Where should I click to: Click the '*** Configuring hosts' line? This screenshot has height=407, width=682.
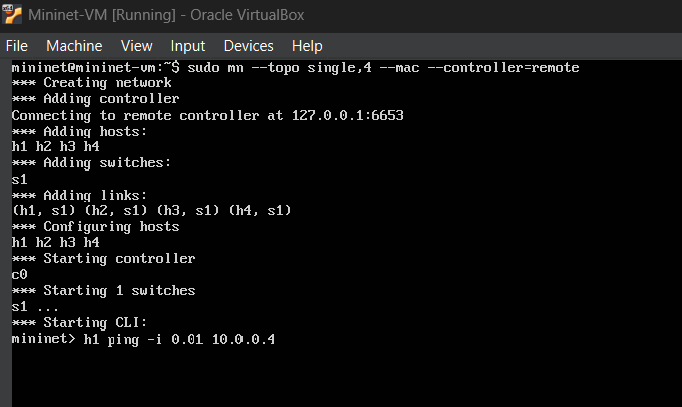click(x=95, y=227)
